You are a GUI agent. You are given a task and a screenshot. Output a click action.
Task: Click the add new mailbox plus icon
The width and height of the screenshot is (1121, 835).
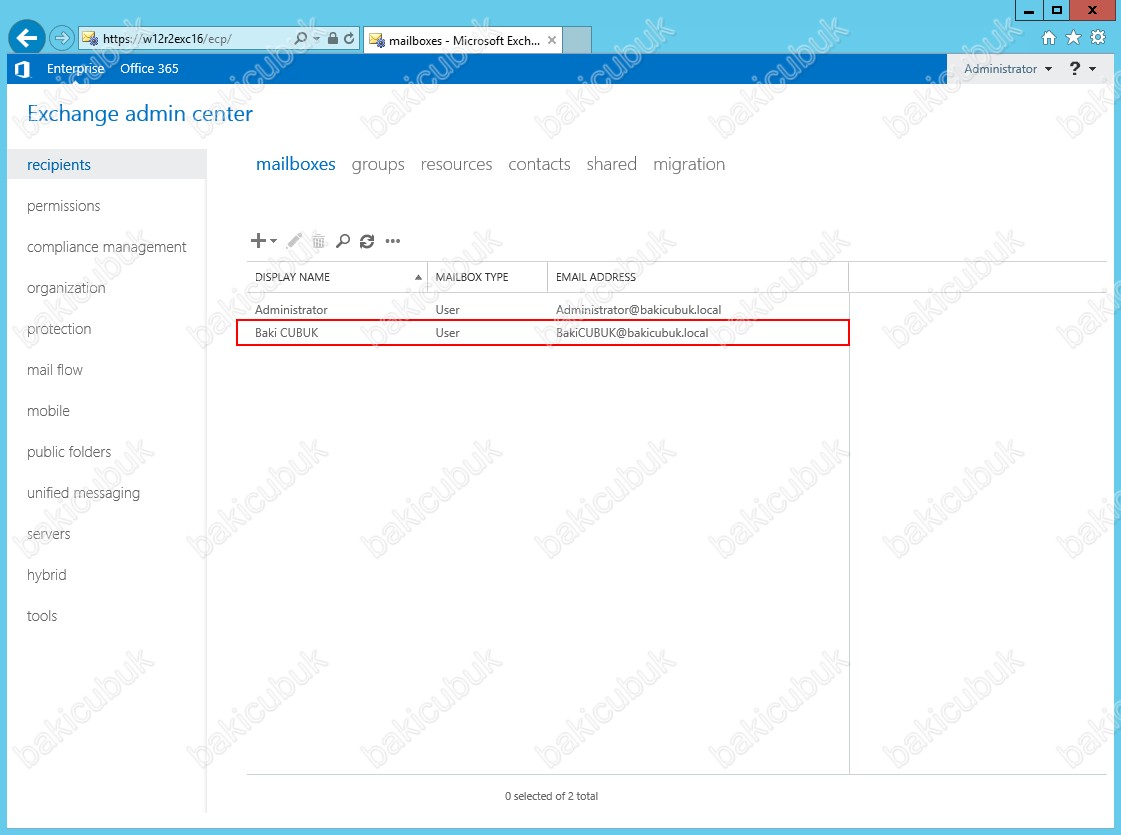coord(258,241)
